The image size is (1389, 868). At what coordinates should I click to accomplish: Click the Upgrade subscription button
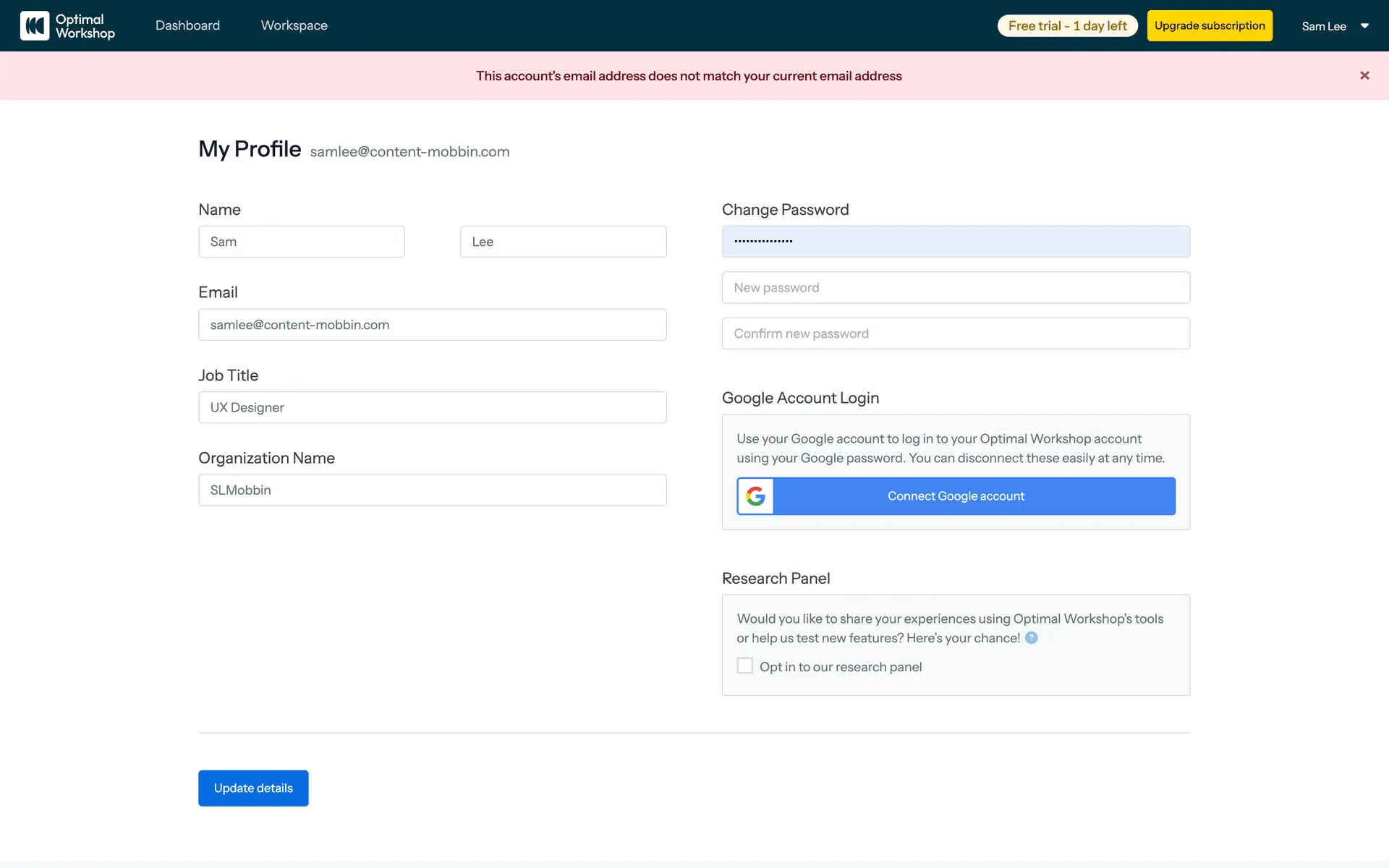click(1209, 26)
